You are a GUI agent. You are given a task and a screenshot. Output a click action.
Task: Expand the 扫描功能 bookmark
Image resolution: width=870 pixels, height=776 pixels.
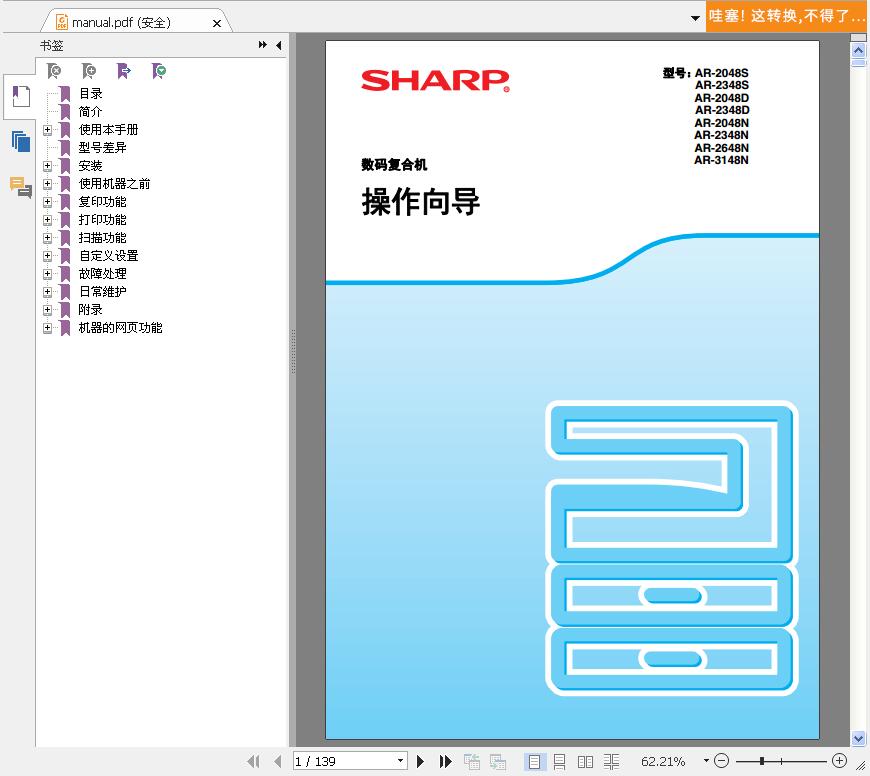(48, 238)
